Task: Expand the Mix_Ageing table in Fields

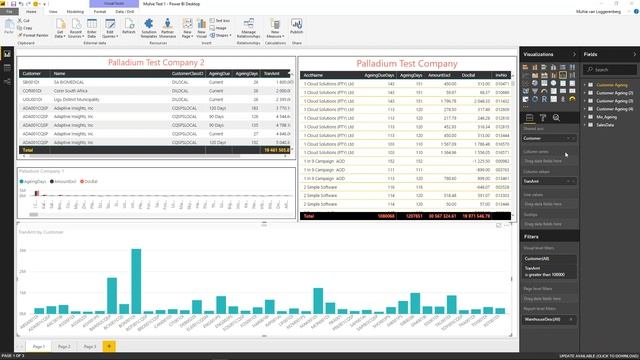Action: point(585,117)
